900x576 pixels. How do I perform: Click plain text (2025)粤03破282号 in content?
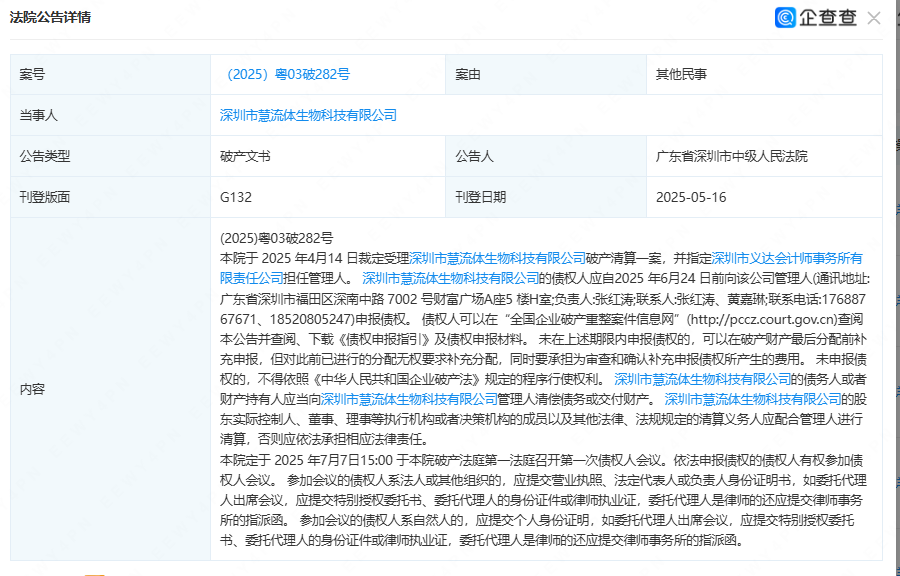[276, 238]
